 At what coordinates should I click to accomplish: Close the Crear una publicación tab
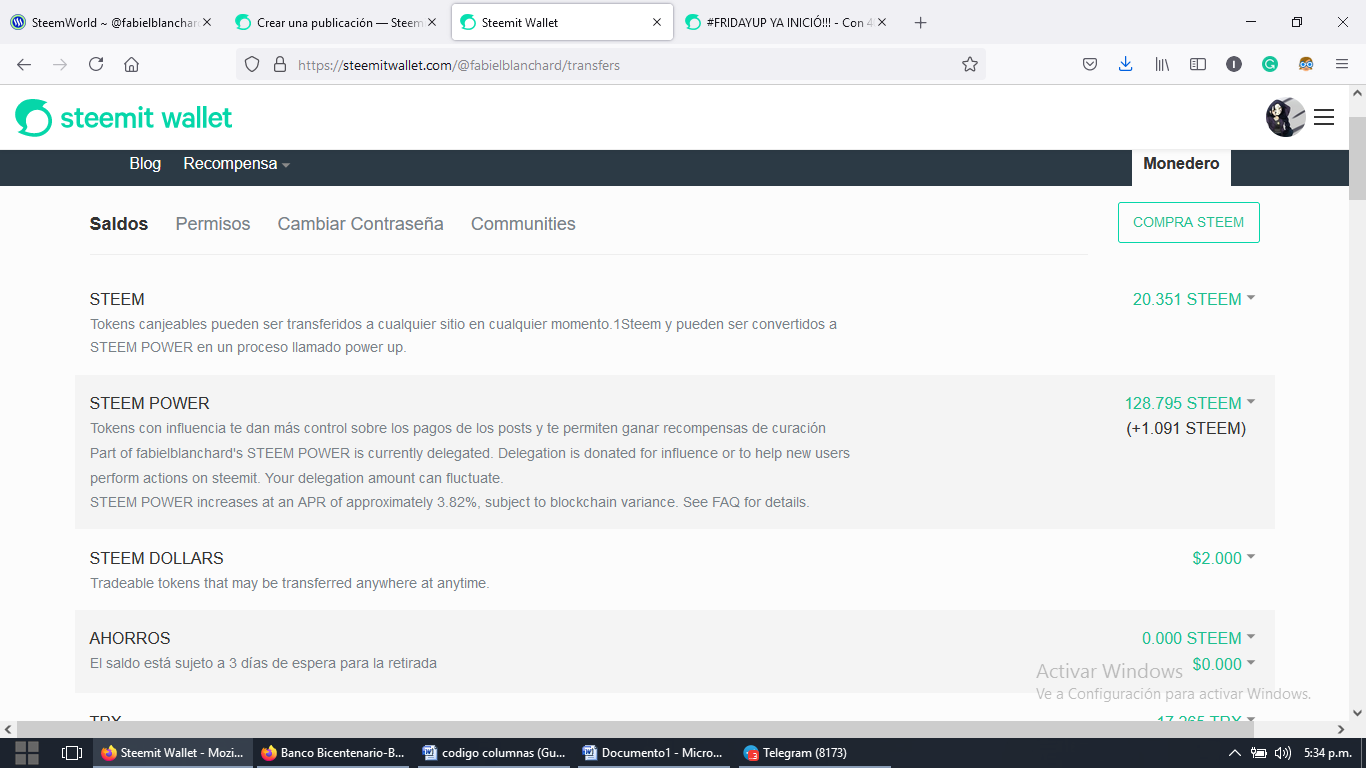[x=432, y=22]
